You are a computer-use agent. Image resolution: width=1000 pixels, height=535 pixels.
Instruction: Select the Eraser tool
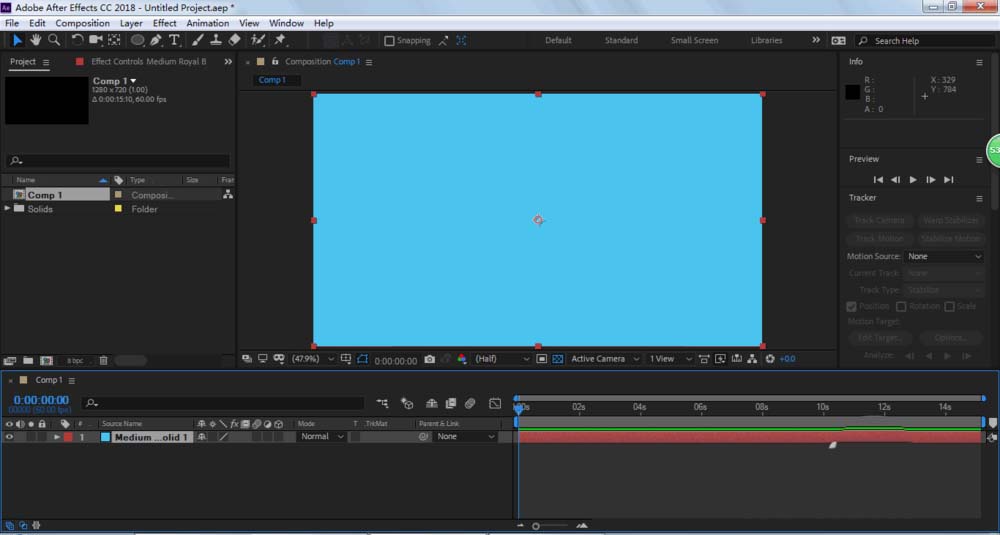click(x=234, y=40)
